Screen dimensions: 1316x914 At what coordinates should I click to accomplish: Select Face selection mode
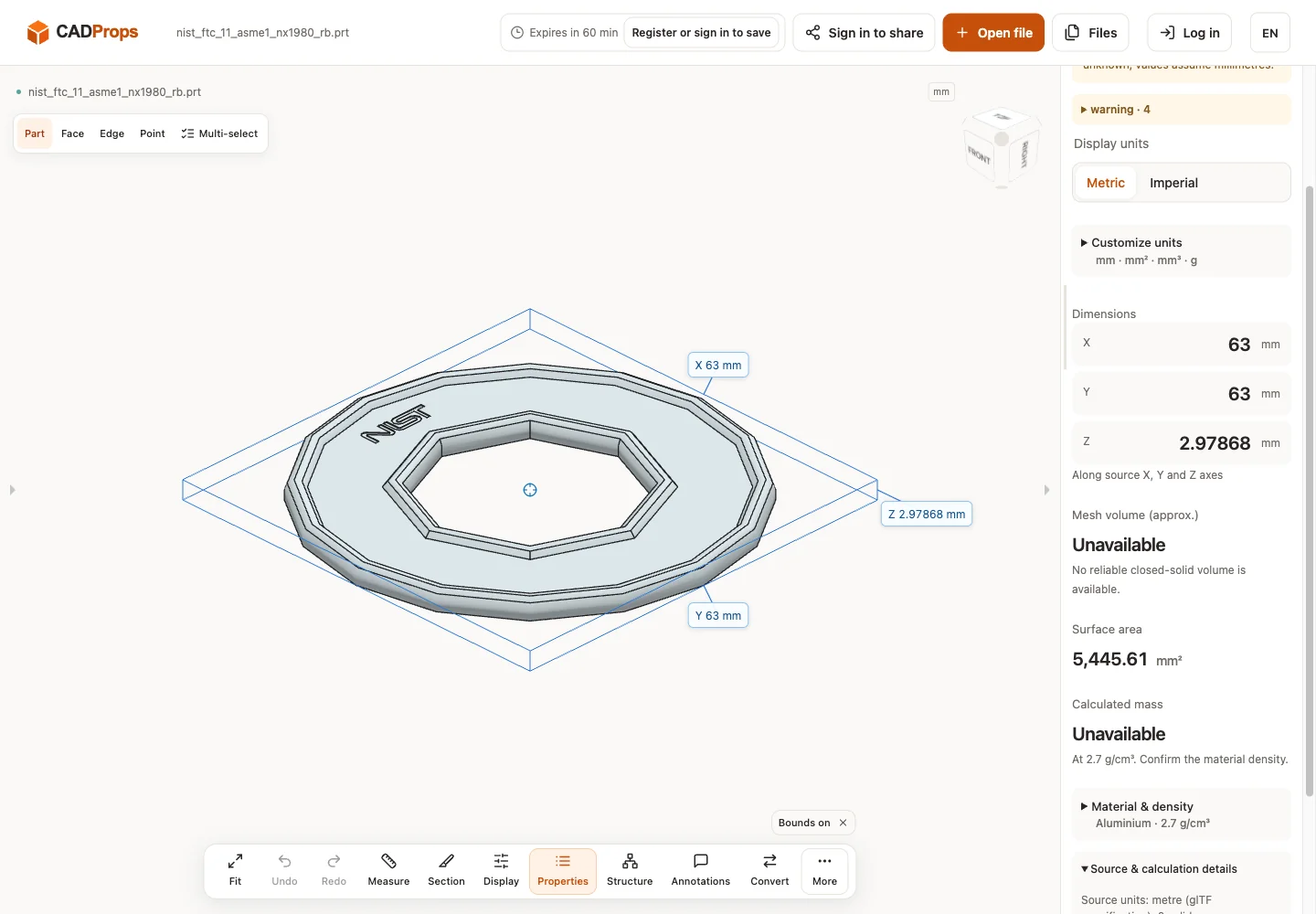pos(72,133)
